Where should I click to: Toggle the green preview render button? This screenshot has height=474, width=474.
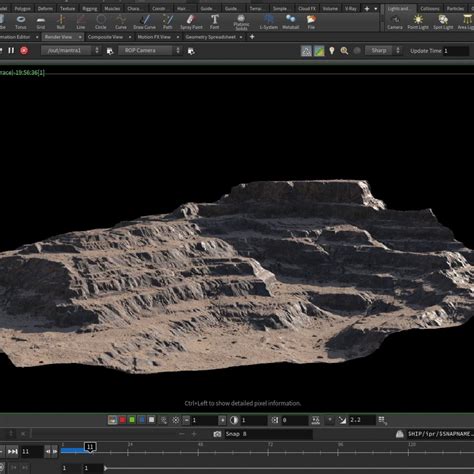(319, 51)
